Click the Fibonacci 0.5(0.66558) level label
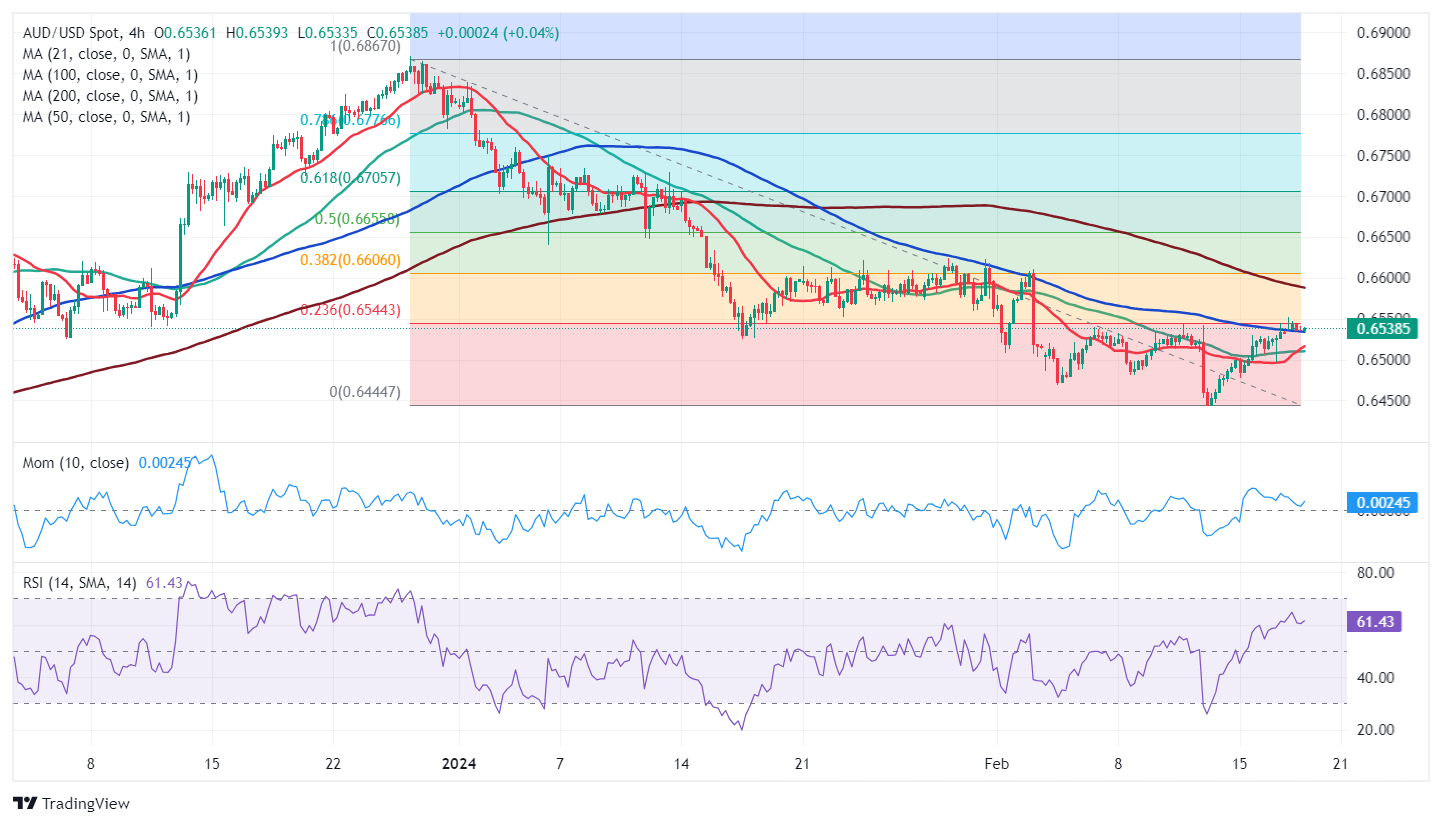The image size is (1442, 825). click(x=356, y=218)
